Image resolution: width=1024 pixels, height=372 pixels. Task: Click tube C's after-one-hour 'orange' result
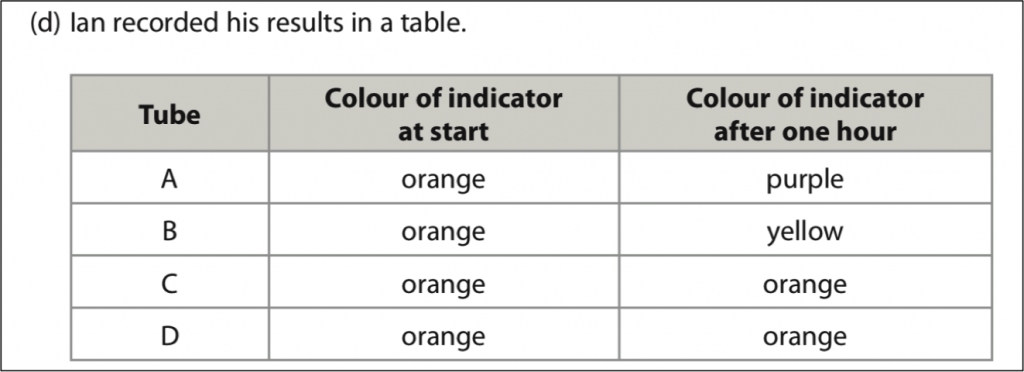(805, 284)
